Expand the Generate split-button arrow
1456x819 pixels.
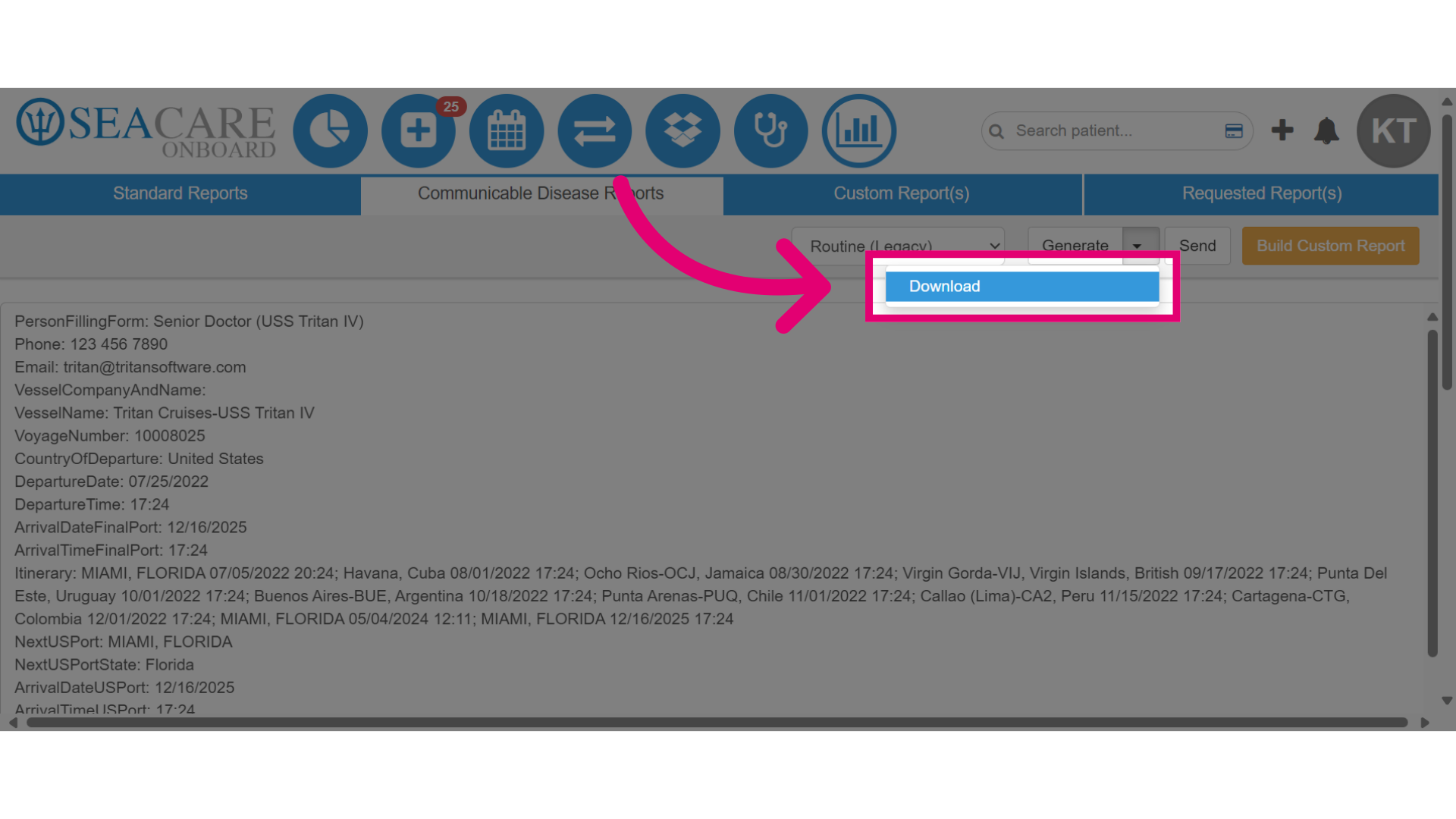pos(1141,246)
